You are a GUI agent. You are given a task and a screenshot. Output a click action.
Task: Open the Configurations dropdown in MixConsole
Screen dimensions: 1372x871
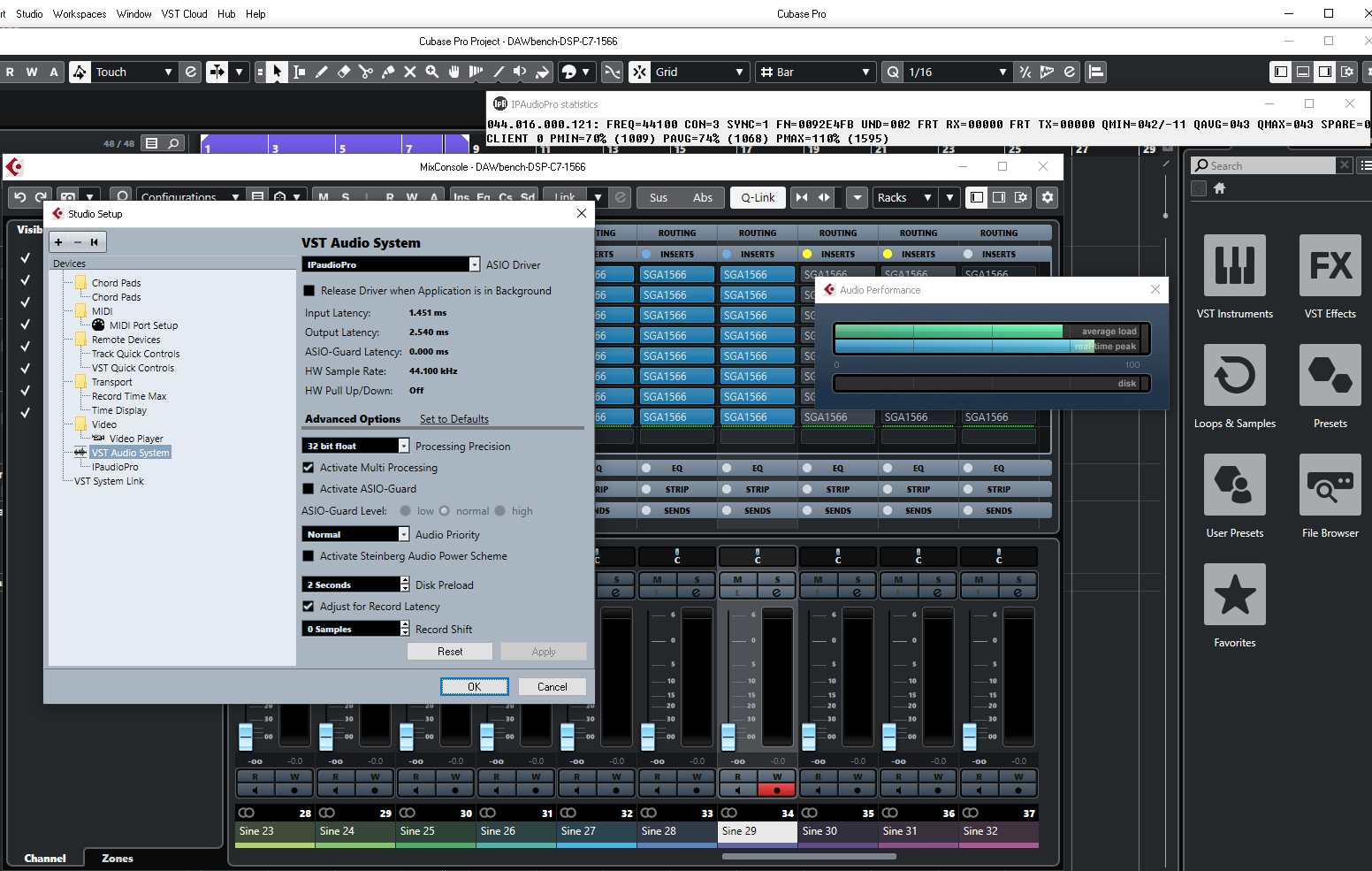(189, 197)
